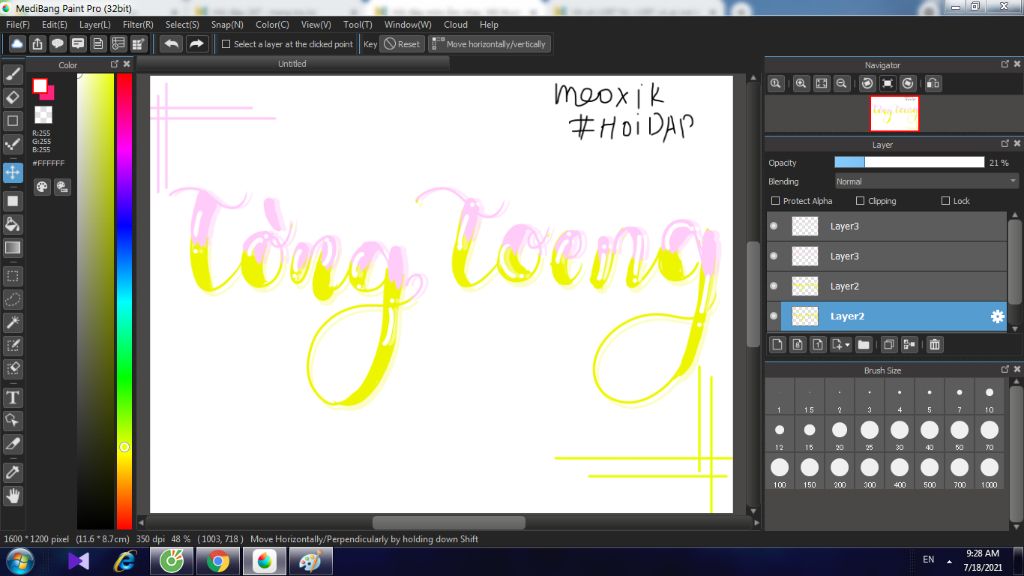1024x576 pixels.
Task: Click the Undo arrow
Action: point(172,44)
